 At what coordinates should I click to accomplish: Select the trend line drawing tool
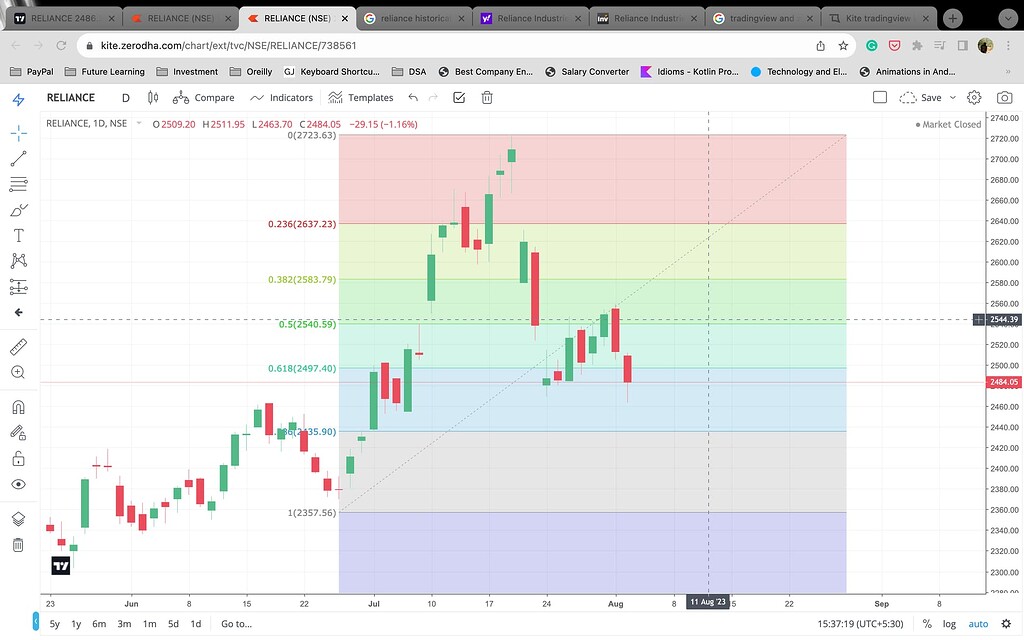[18, 158]
